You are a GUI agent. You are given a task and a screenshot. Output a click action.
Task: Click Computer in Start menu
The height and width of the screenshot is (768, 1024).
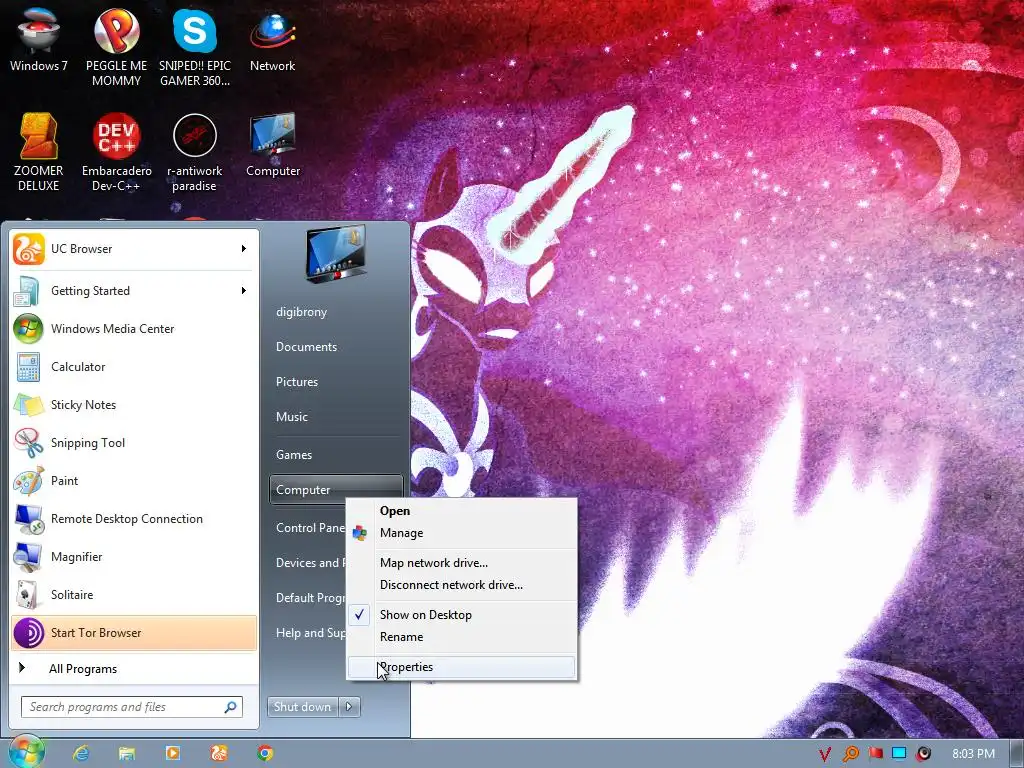pyautogui.click(x=336, y=490)
